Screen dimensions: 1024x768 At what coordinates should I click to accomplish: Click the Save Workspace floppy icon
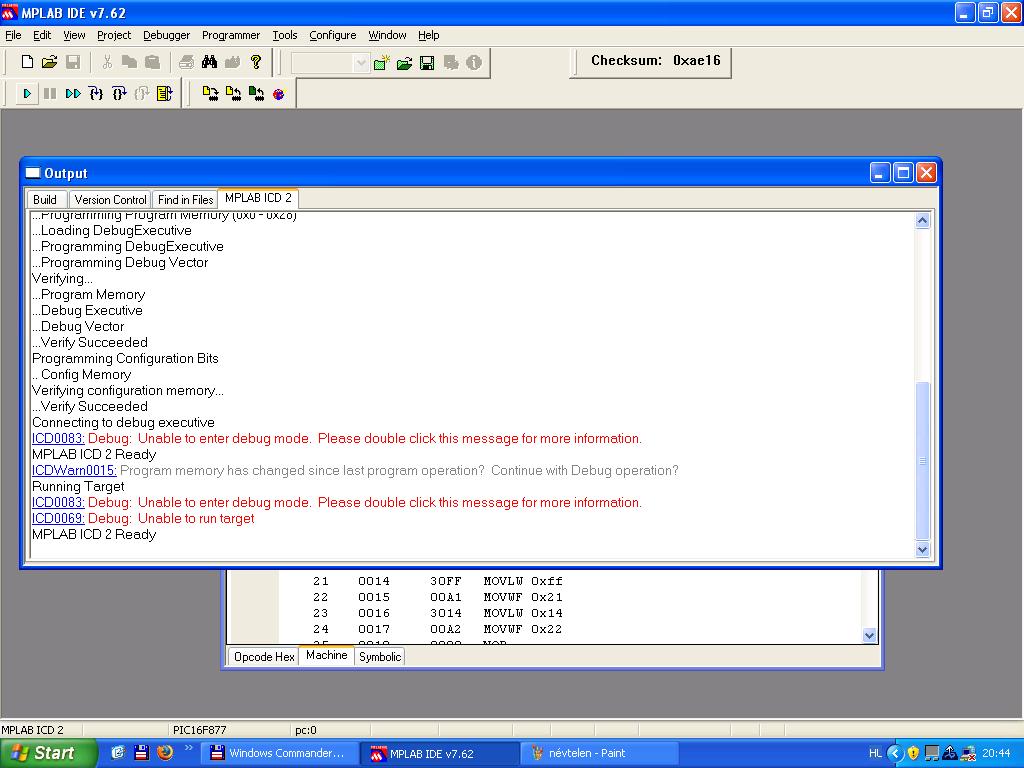[x=427, y=63]
